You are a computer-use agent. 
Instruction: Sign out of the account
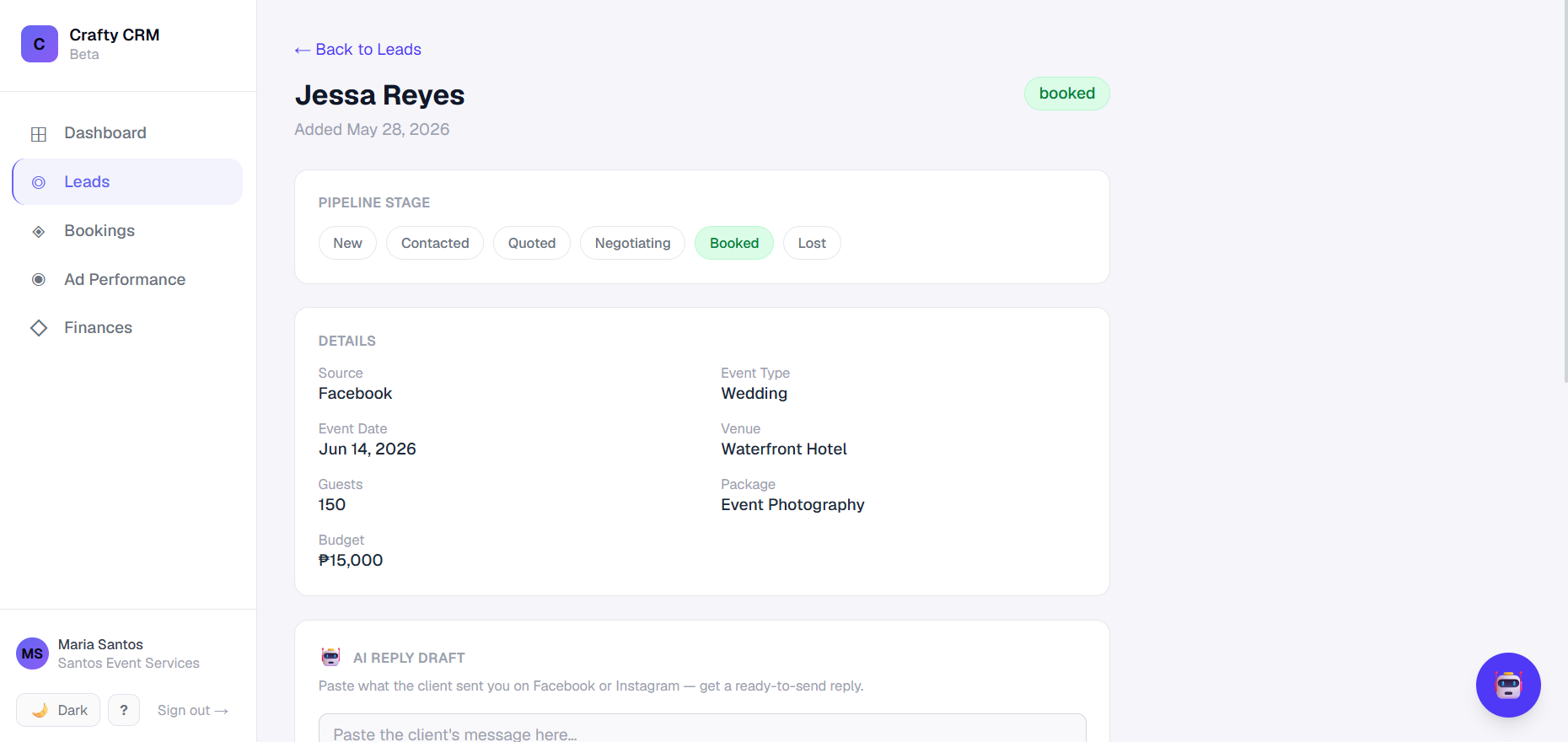click(192, 710)
